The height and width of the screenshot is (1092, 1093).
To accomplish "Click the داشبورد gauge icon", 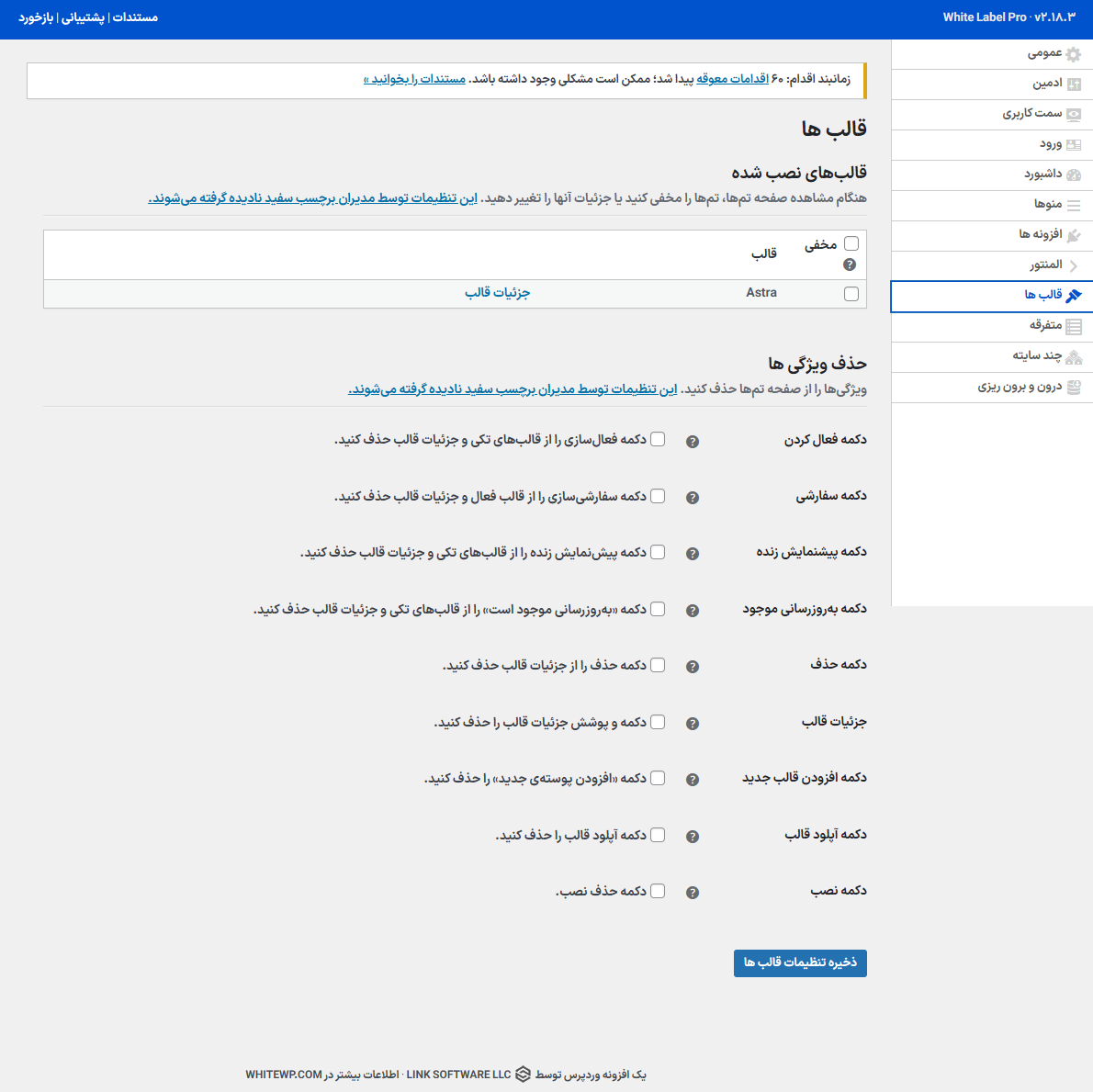I will pos(1073,174).
